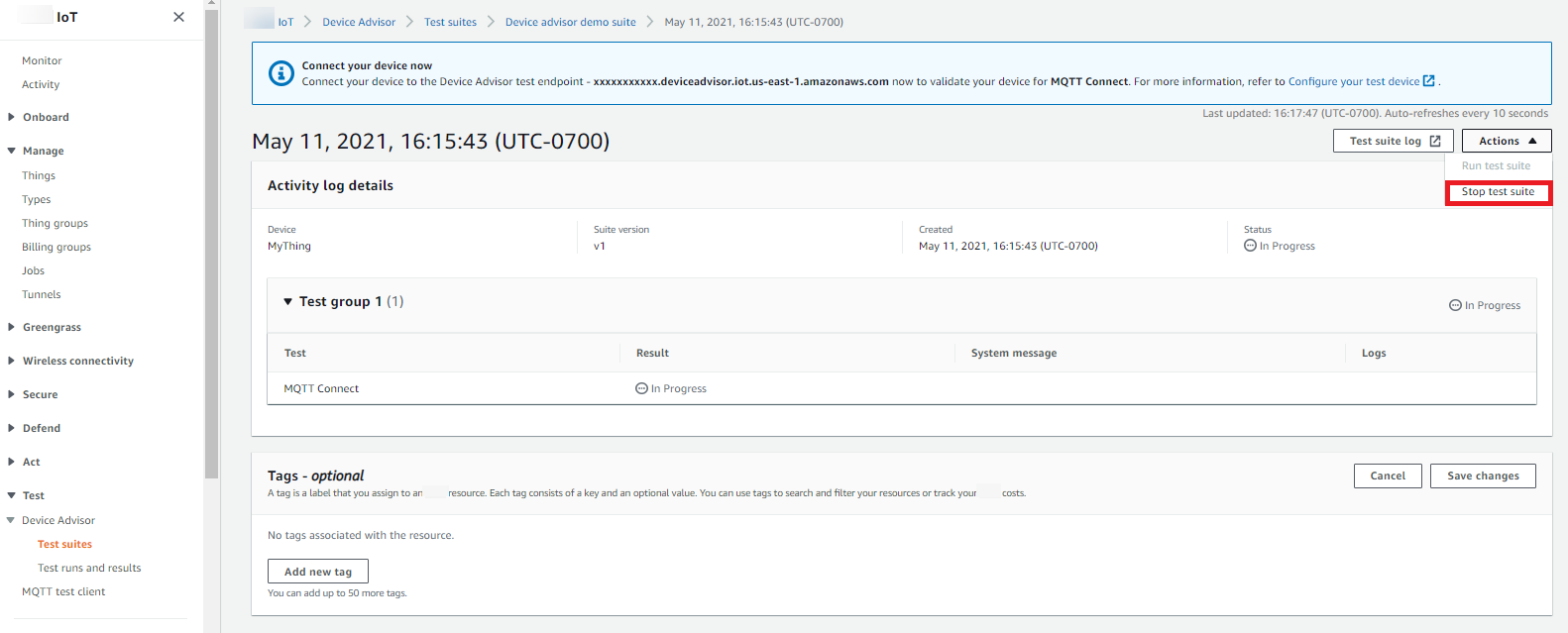Collapse Test group 1 section

[288, 302]
